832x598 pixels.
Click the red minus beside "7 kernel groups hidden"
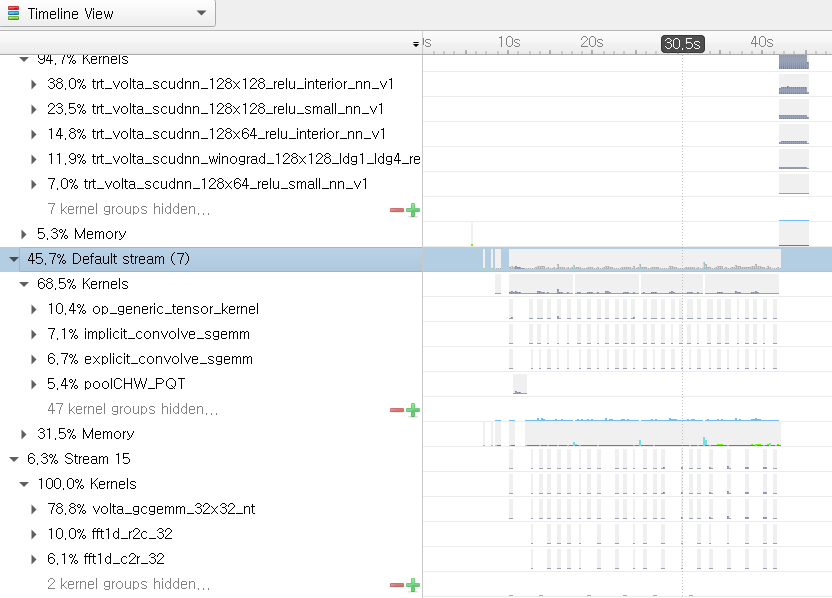[x=396, y=209]
